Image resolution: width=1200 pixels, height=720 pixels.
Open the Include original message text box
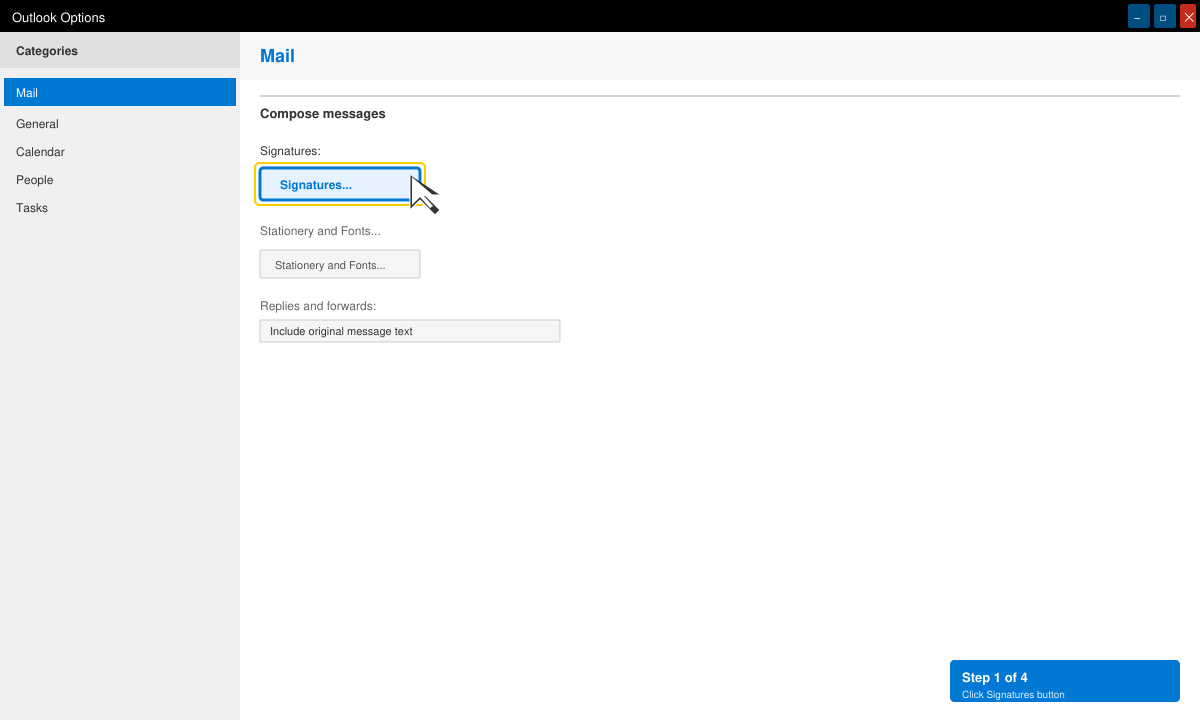pyautogui.click(x=410, y=331)
